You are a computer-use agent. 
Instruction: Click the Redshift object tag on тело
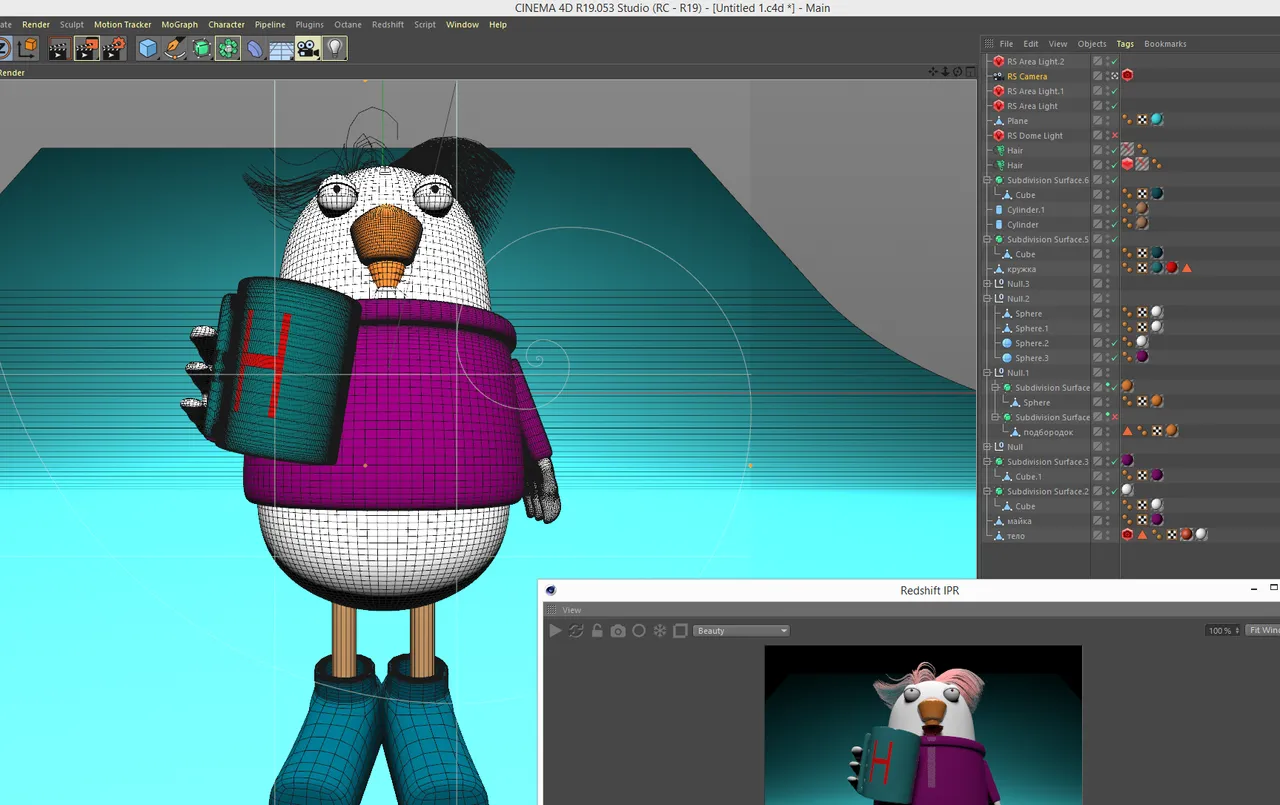pos(1127,535)
